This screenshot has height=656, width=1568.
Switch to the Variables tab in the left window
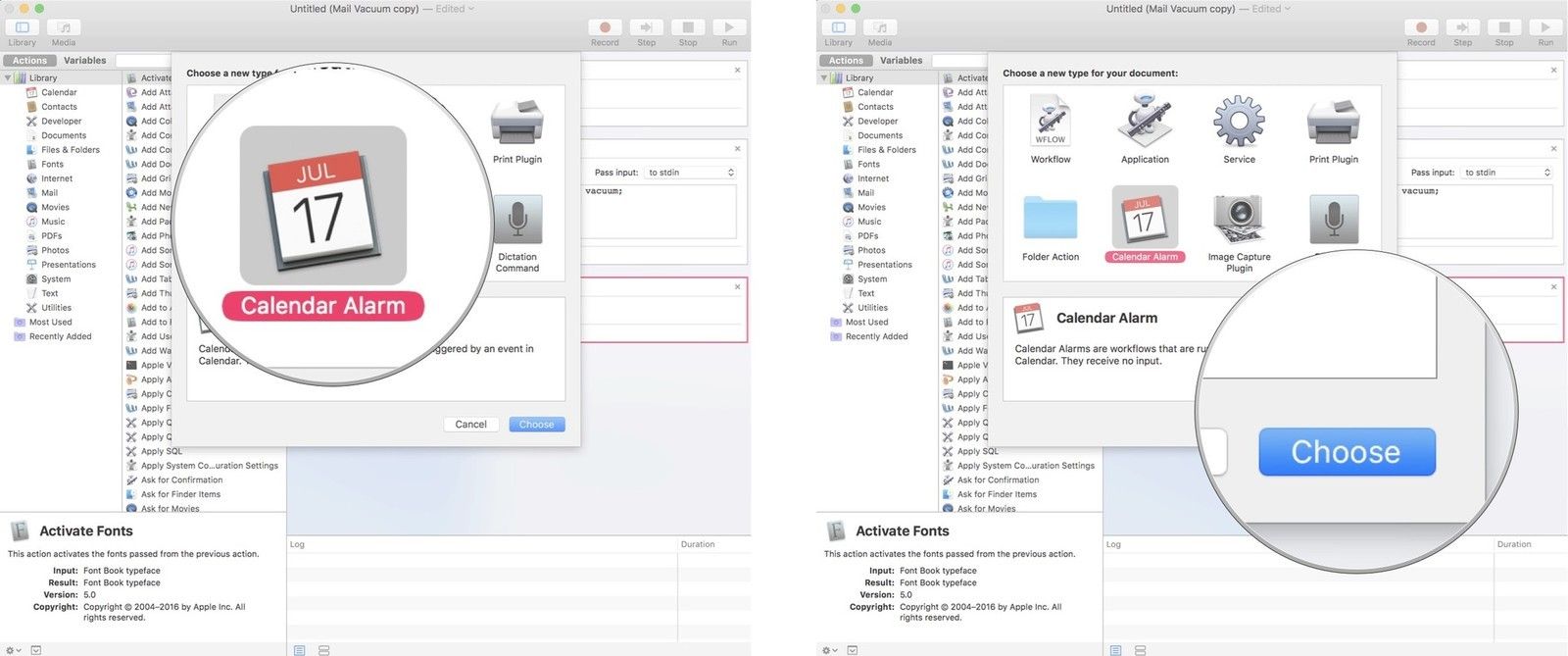point(84,61)
